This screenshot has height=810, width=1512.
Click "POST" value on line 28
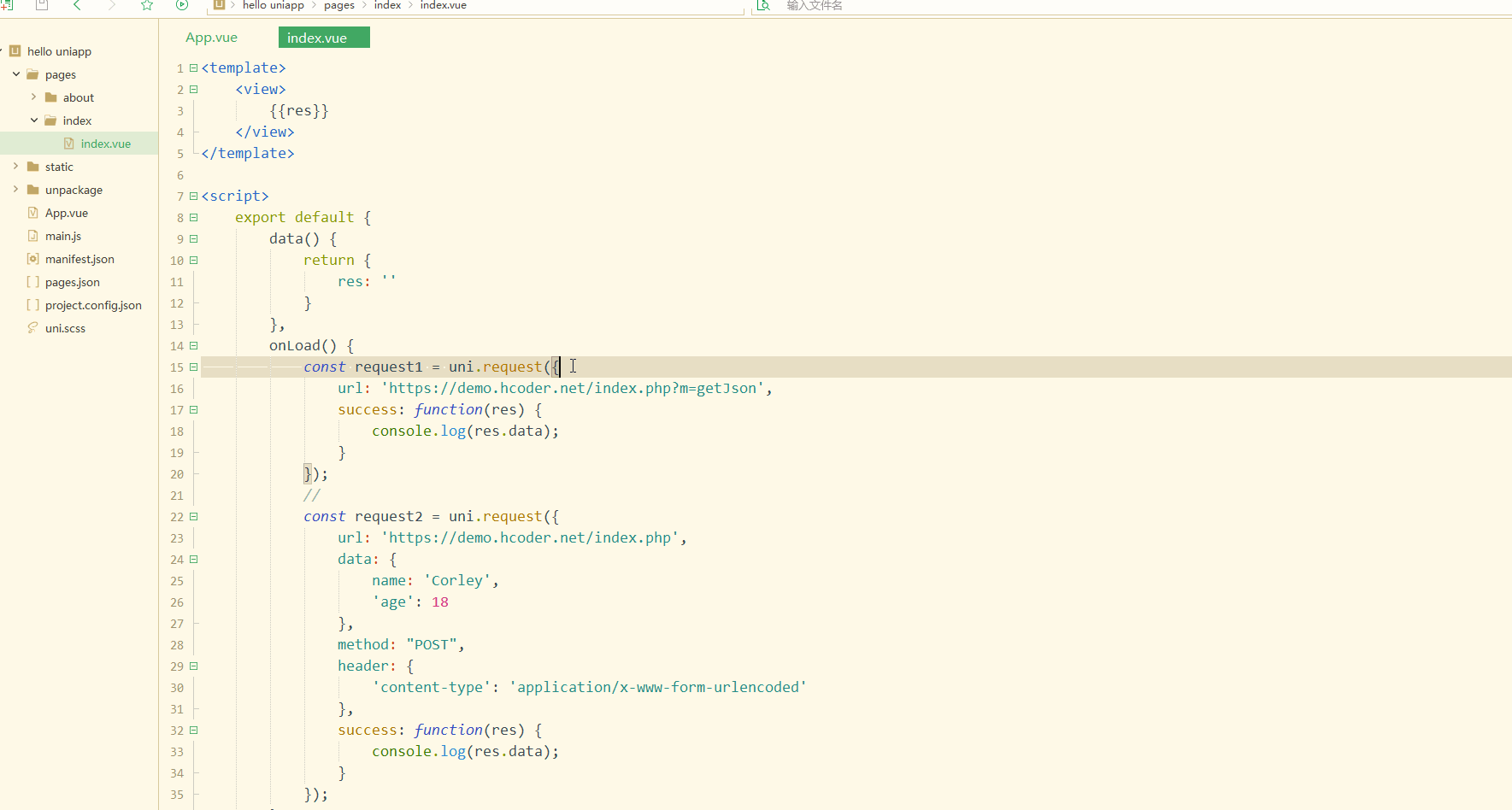tap(432, 645)
